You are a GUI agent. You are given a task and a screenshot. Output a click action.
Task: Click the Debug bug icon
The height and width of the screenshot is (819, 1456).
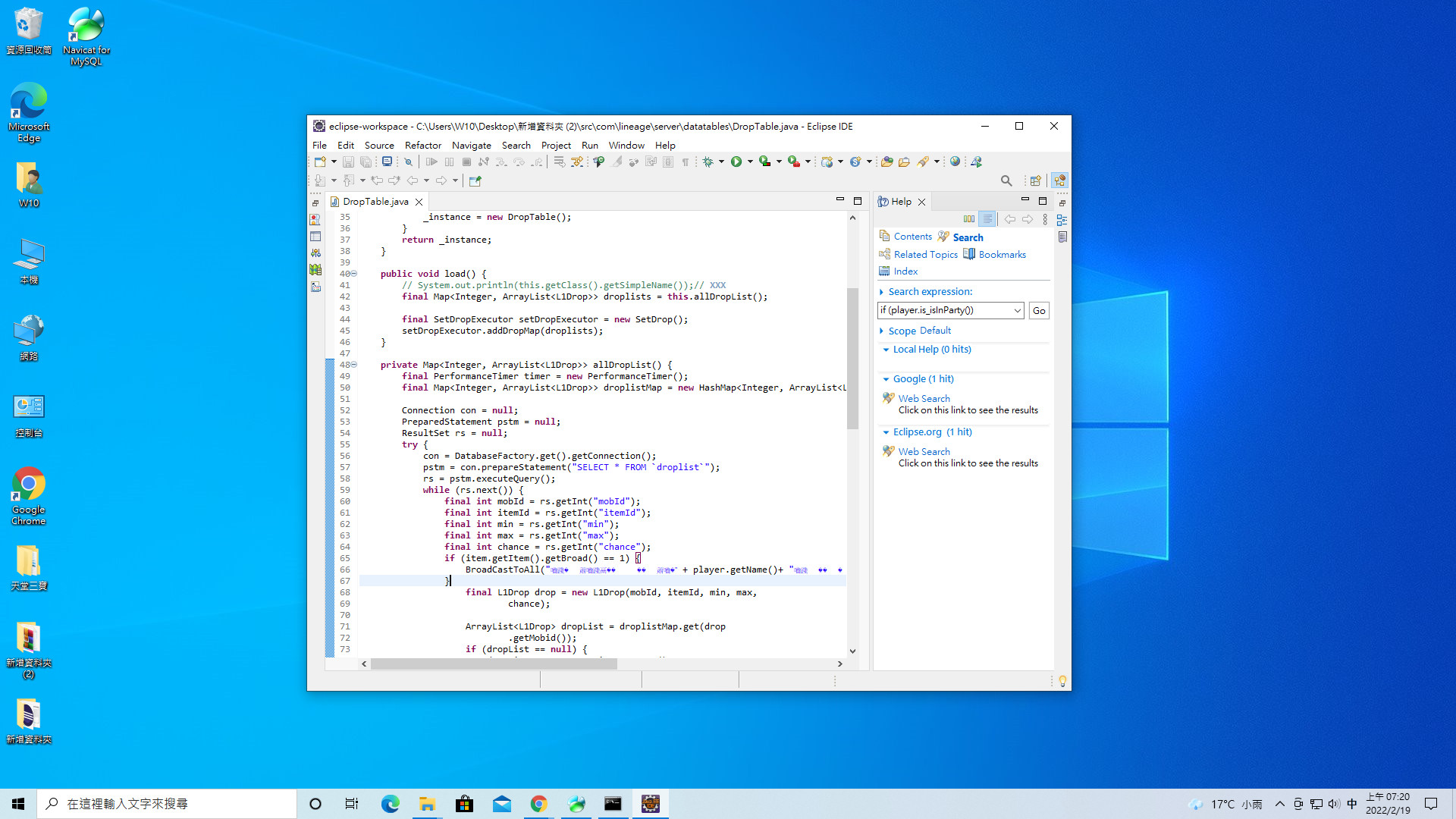coord(708,162)
